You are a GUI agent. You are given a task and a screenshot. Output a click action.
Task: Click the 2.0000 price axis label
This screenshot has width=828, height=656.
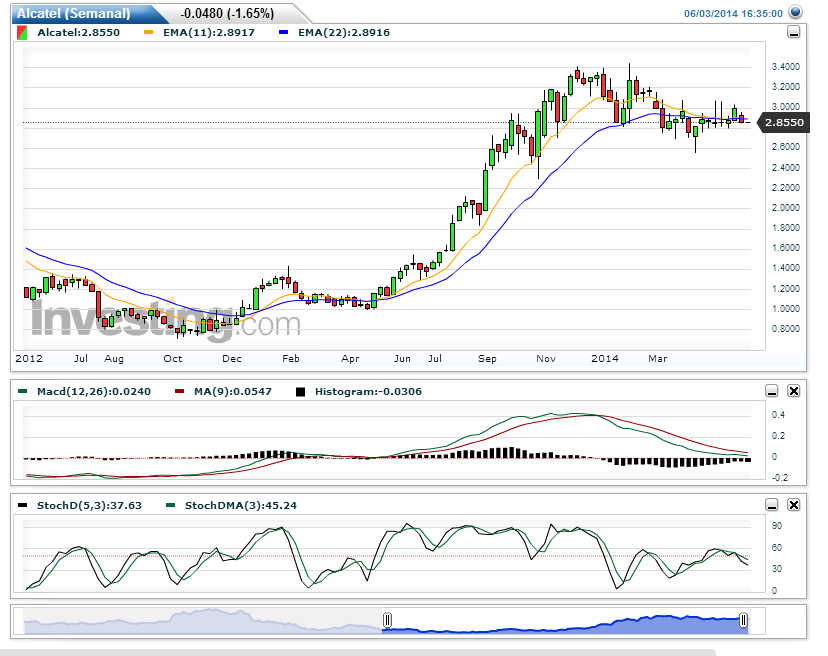(786, 208)
